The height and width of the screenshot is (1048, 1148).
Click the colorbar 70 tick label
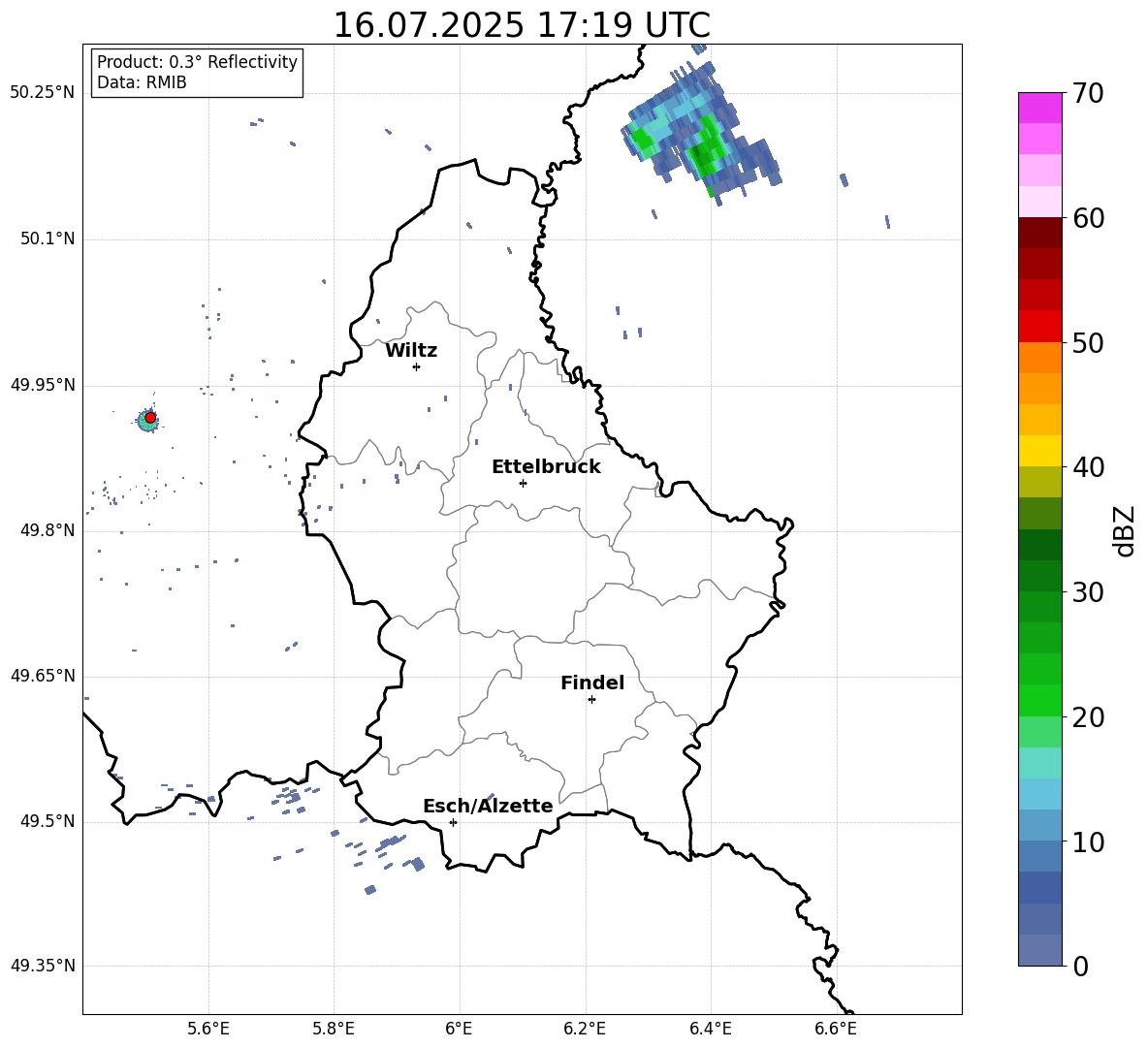(x=1088, y=94)
